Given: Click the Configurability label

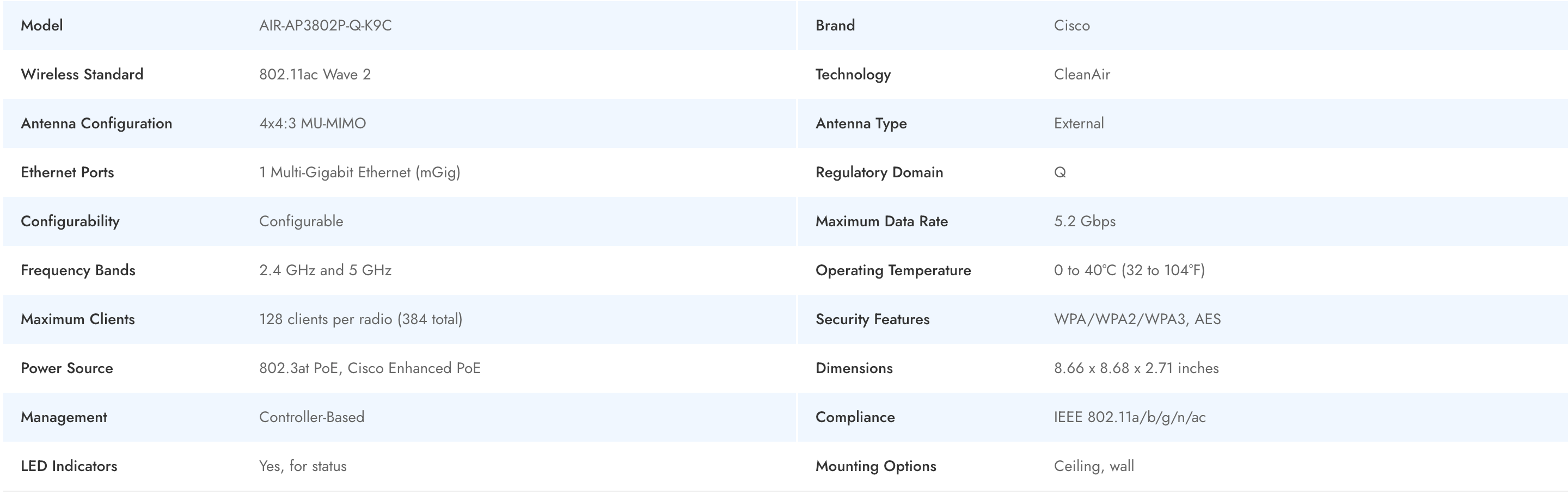Looking at the screenshot, I should [x=70, y=221].
